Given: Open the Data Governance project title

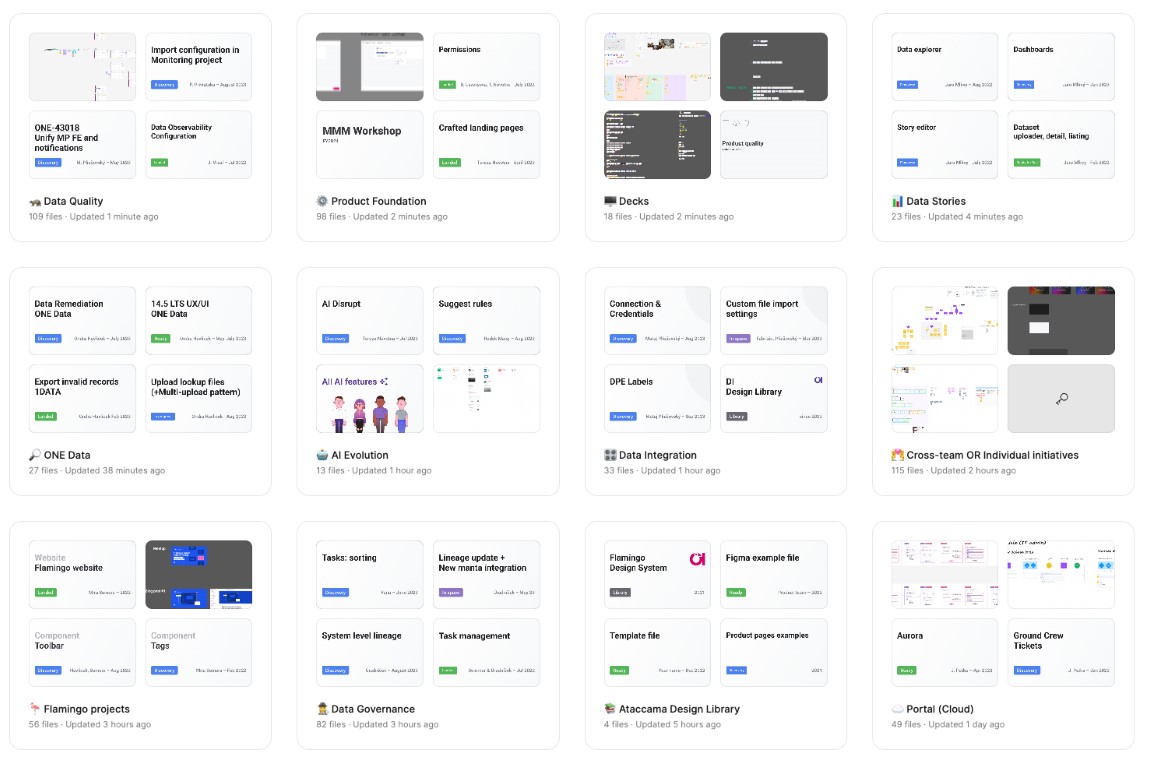Looking at the screenshot, I should (x=373, y=709).
